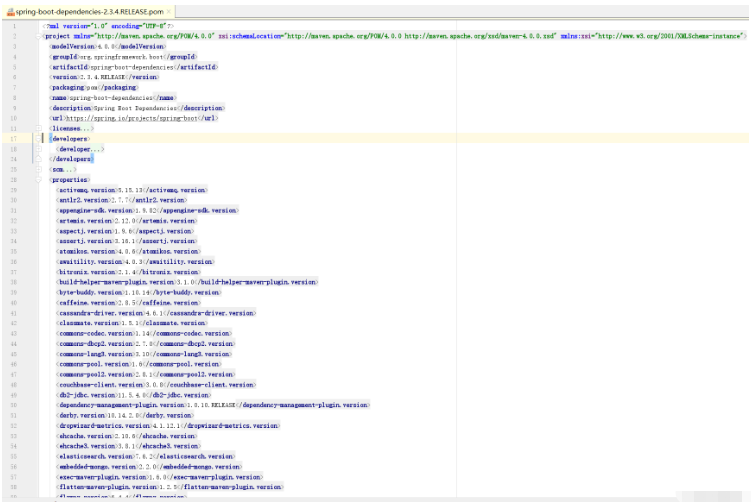
Task: Click the commons-dbcp2.version property line
Action: [x=146, y=344]
